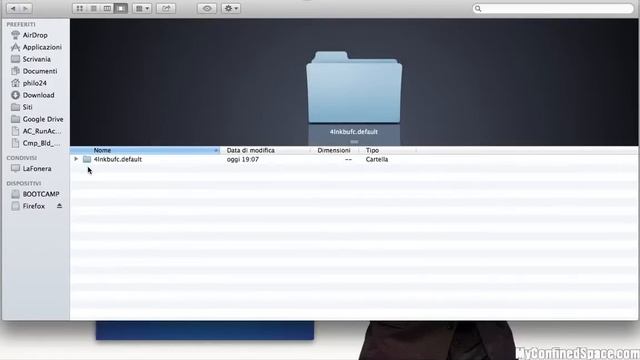Click the CONDIVISI section header

pos(22,158)
